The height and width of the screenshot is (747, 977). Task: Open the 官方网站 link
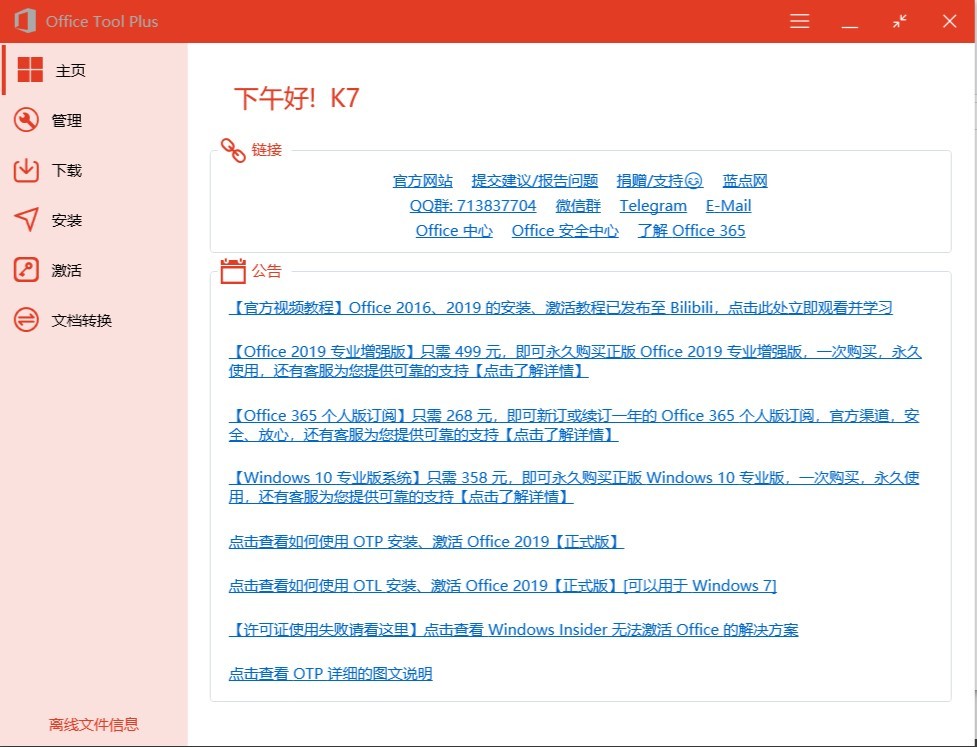(x=422, y=181)
